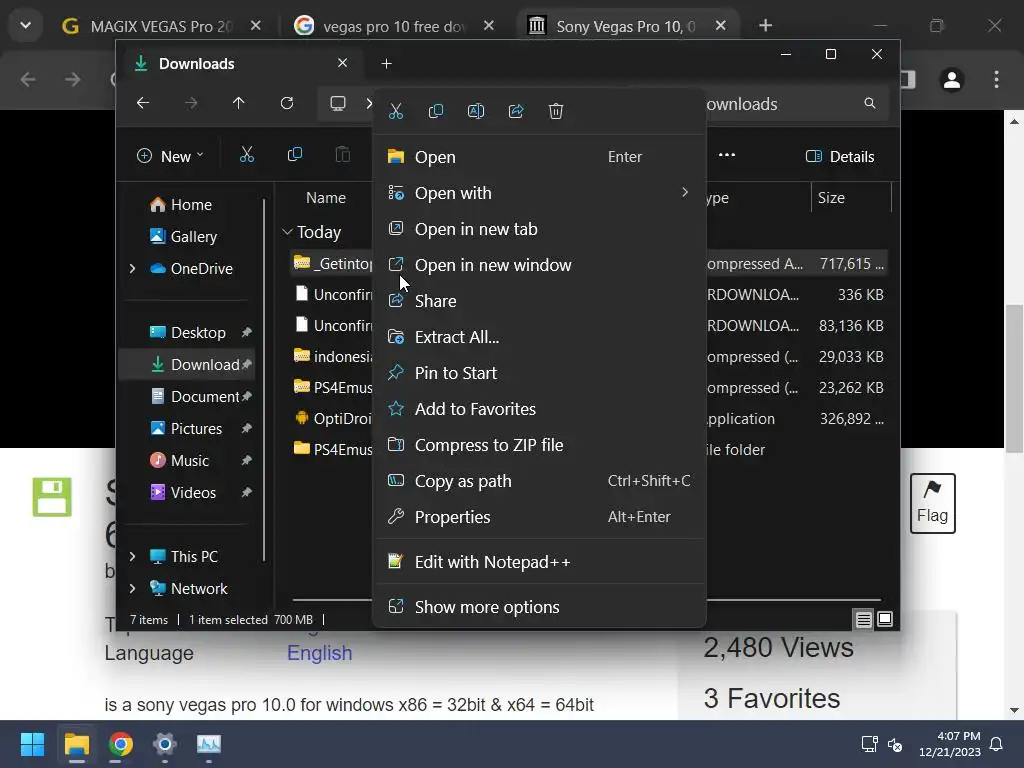Viewport: 1024px width, 768px height.
Task: Select Pin to Start
Action: click(539, 372)
